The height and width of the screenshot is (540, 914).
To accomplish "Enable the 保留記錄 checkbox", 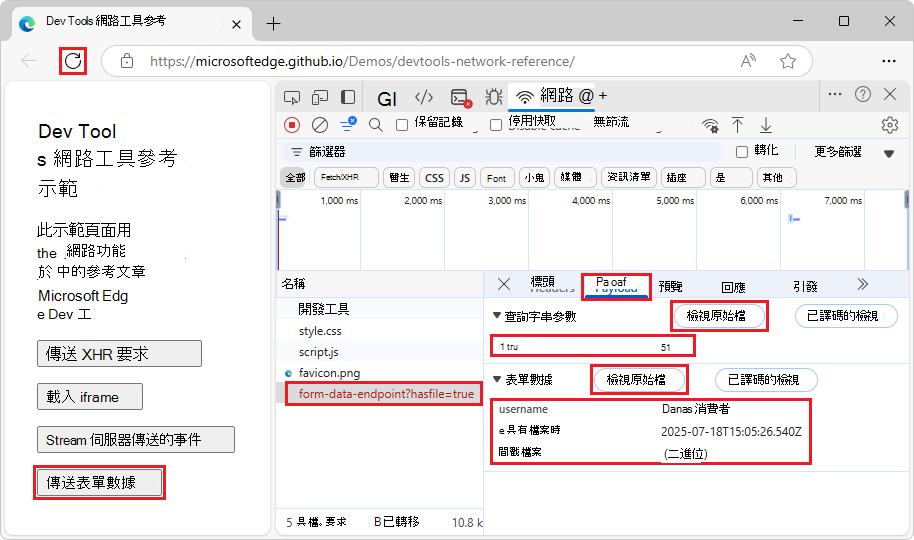I will click(x=402, y=125).
